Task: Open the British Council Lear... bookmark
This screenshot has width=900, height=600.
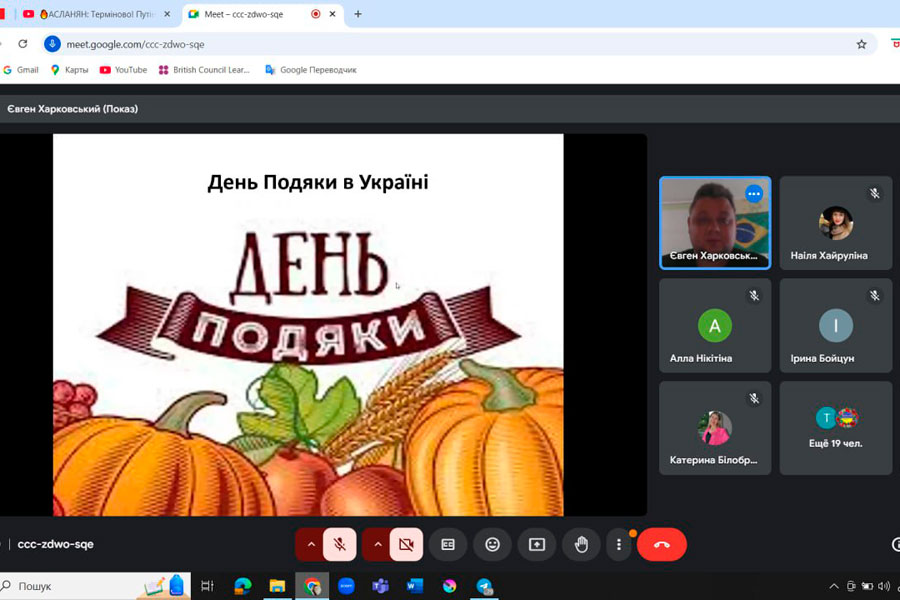Action: click(204, 70)
